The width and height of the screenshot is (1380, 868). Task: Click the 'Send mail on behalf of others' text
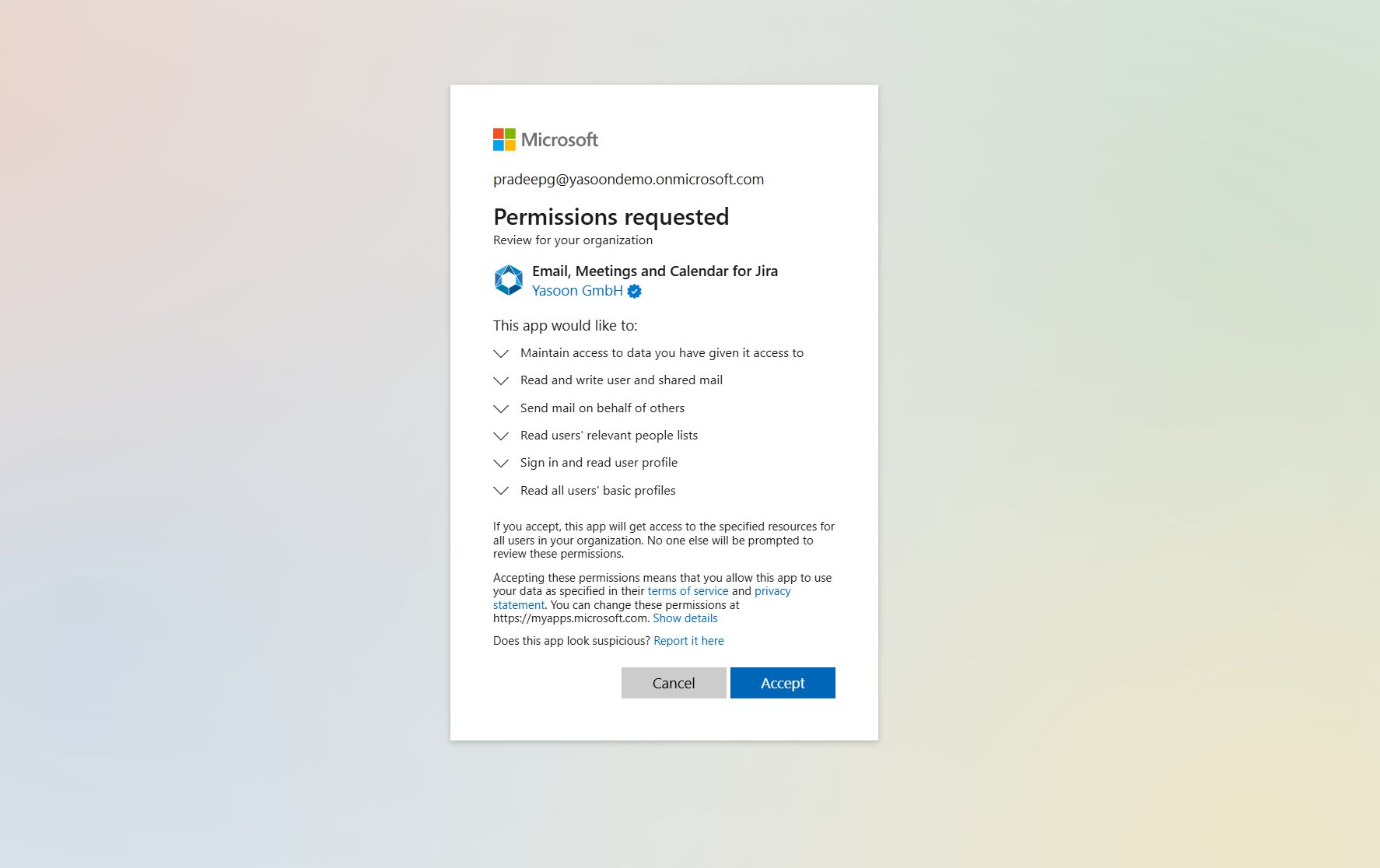click(x=602, y=408)
